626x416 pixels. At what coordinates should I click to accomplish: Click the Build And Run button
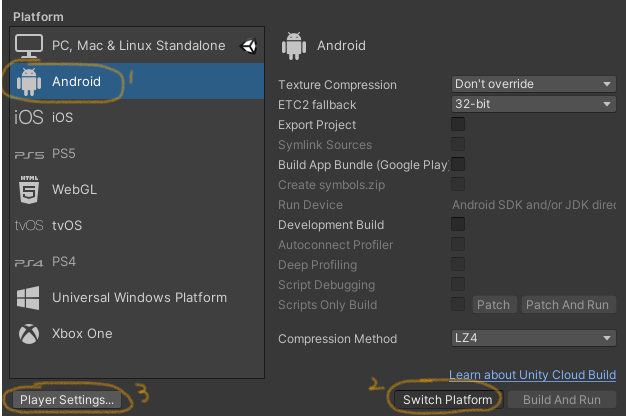562,400
